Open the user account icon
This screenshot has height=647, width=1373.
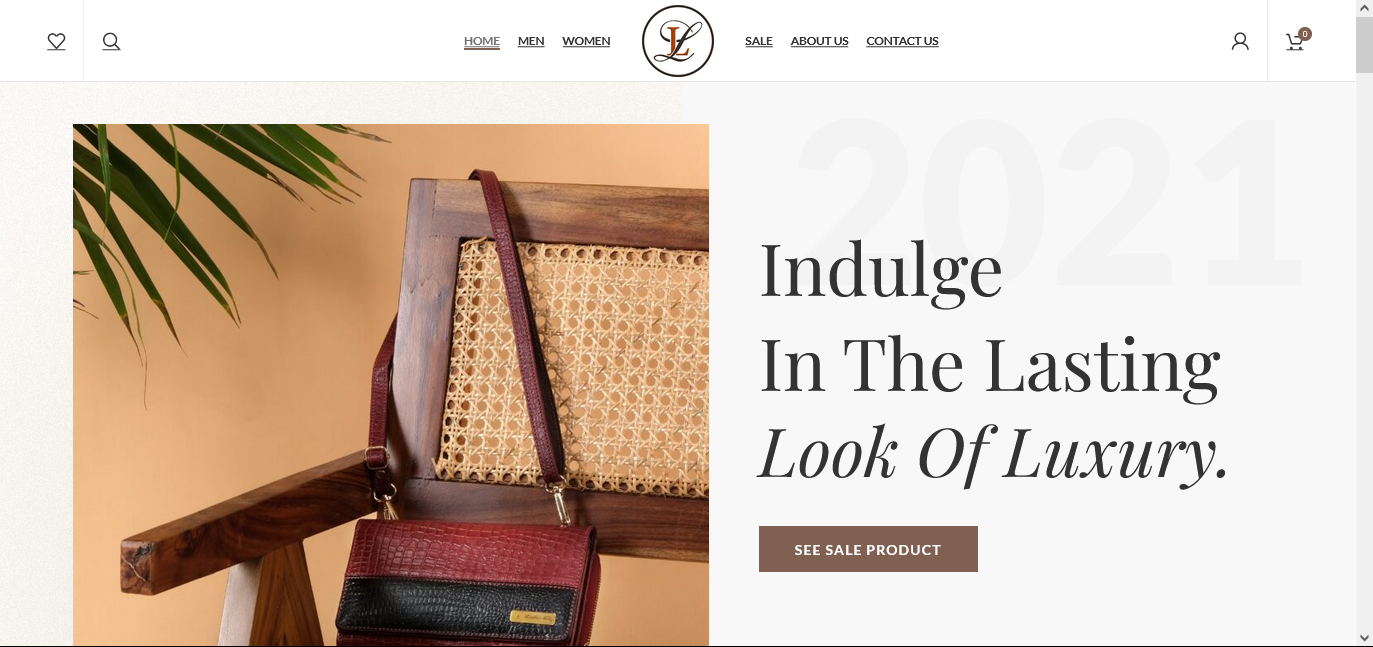coord(1240,41)
